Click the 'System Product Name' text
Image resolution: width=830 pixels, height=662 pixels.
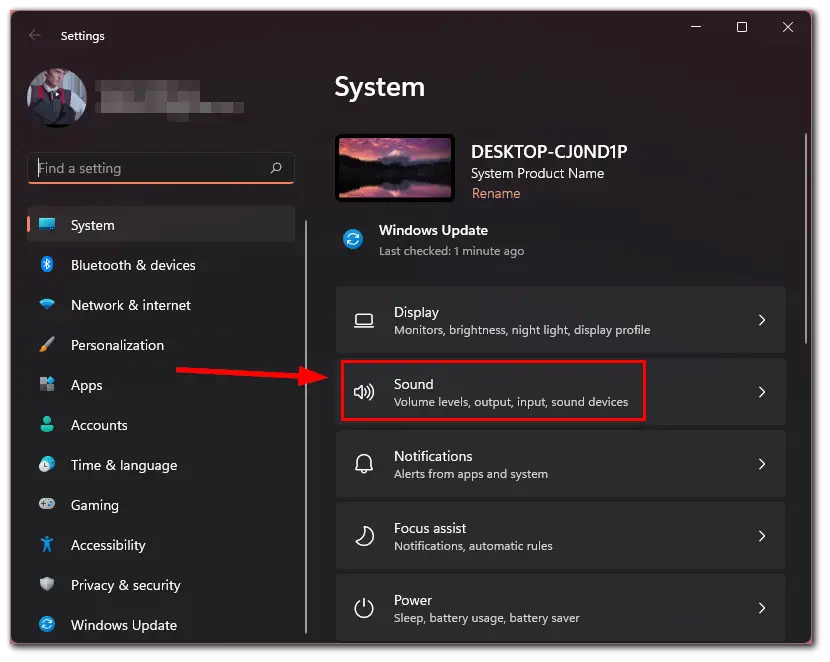point(537,174)
